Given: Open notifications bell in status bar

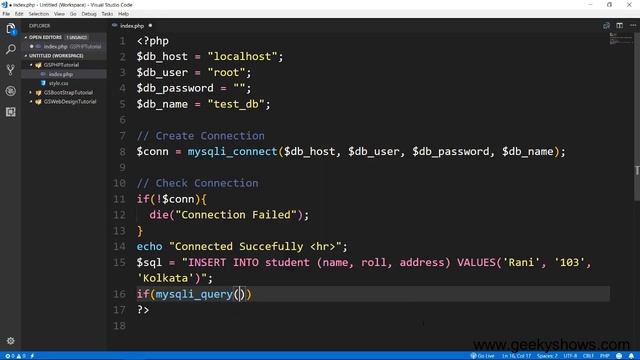Looking at the screenshot, I should click(631, 356).
